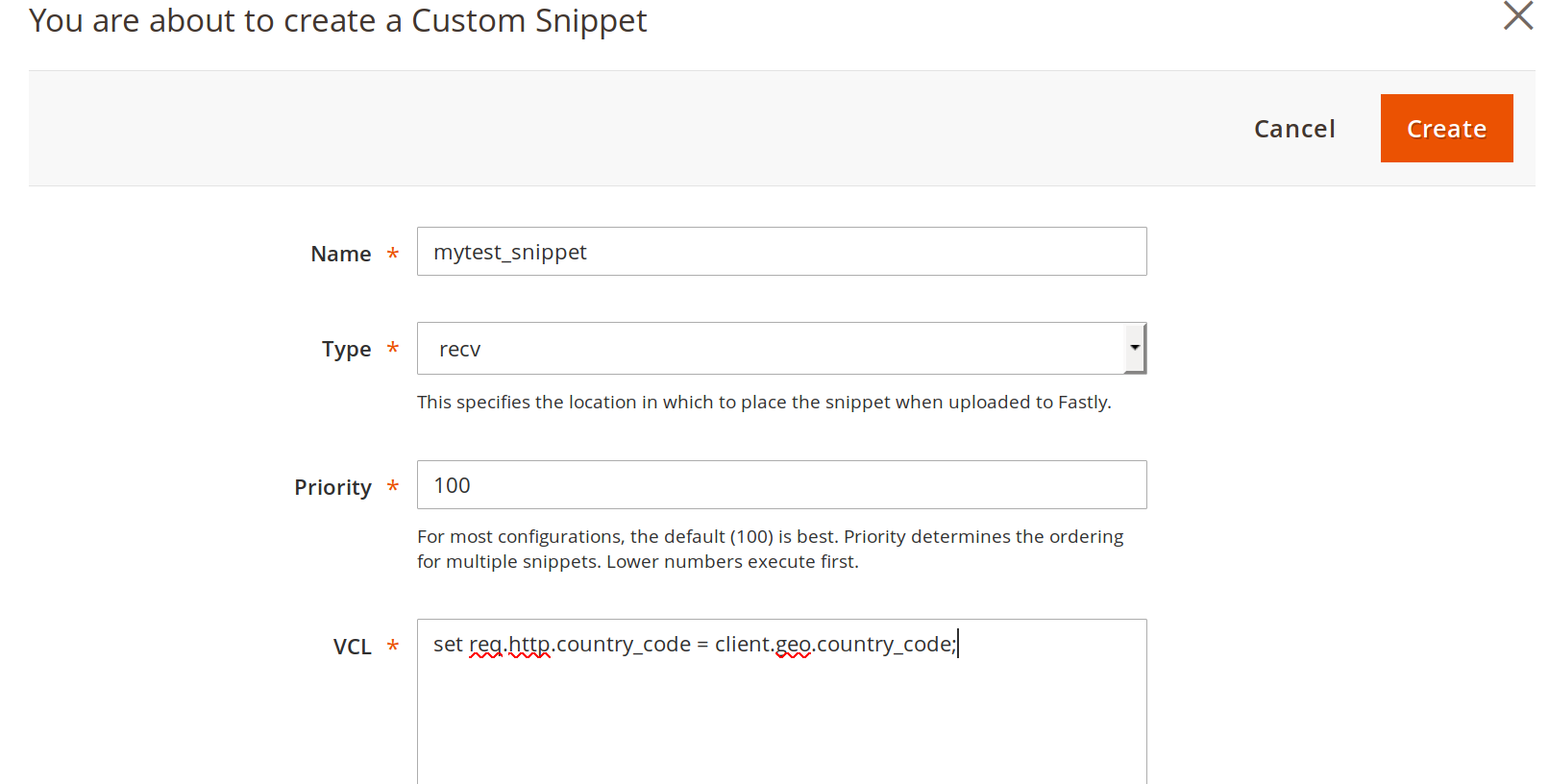Click the Type field label
The width and height of the screenshot is (1549, 784).
click(x=346, y=349)
